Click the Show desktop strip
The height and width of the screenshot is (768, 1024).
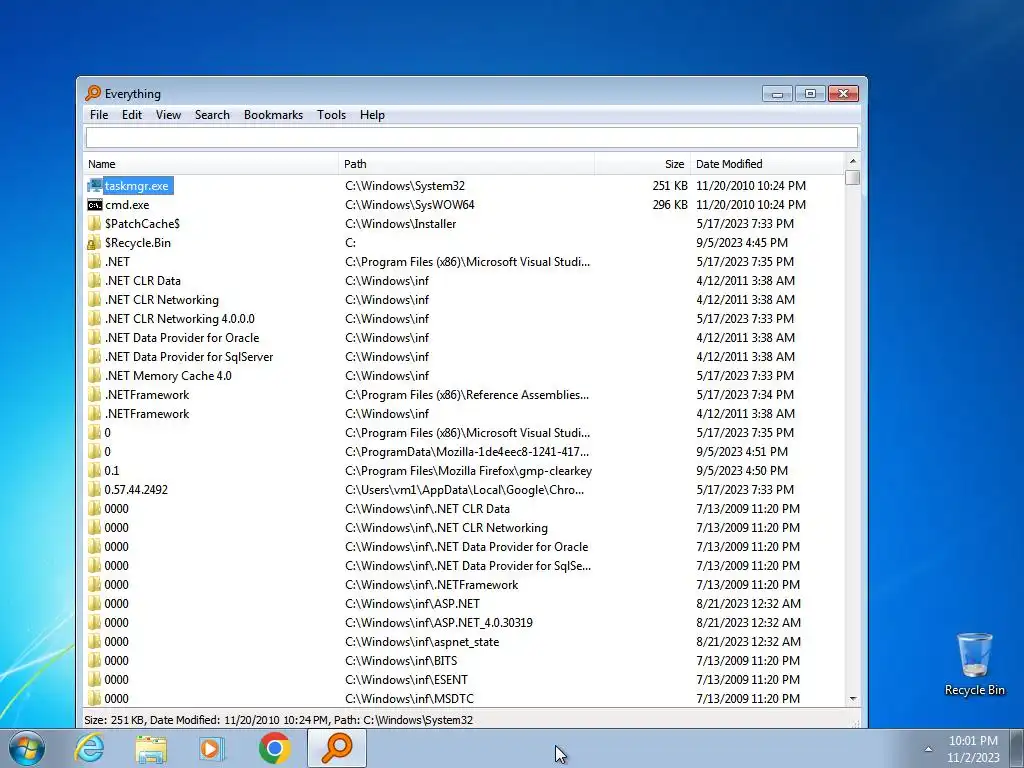coord(1017,748)
